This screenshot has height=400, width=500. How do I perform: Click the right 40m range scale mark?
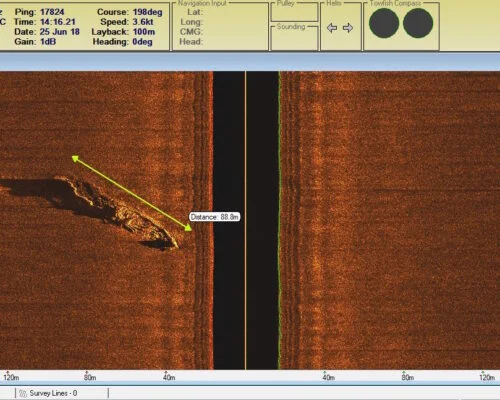328,377
